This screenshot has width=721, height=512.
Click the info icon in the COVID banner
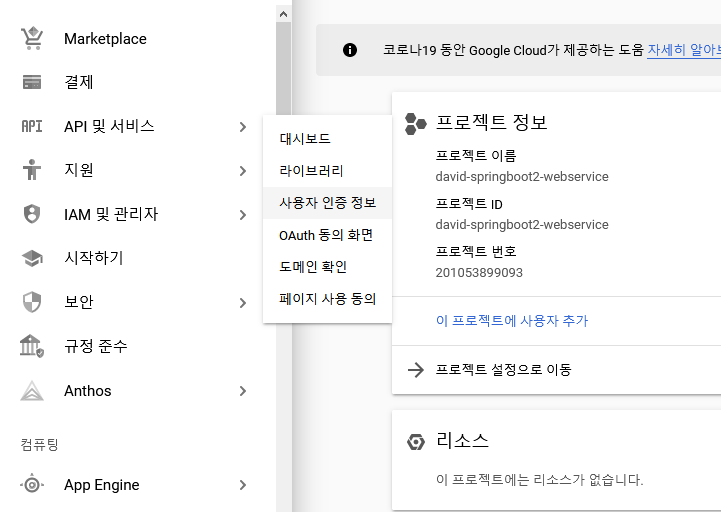click(x=350, y=50)
